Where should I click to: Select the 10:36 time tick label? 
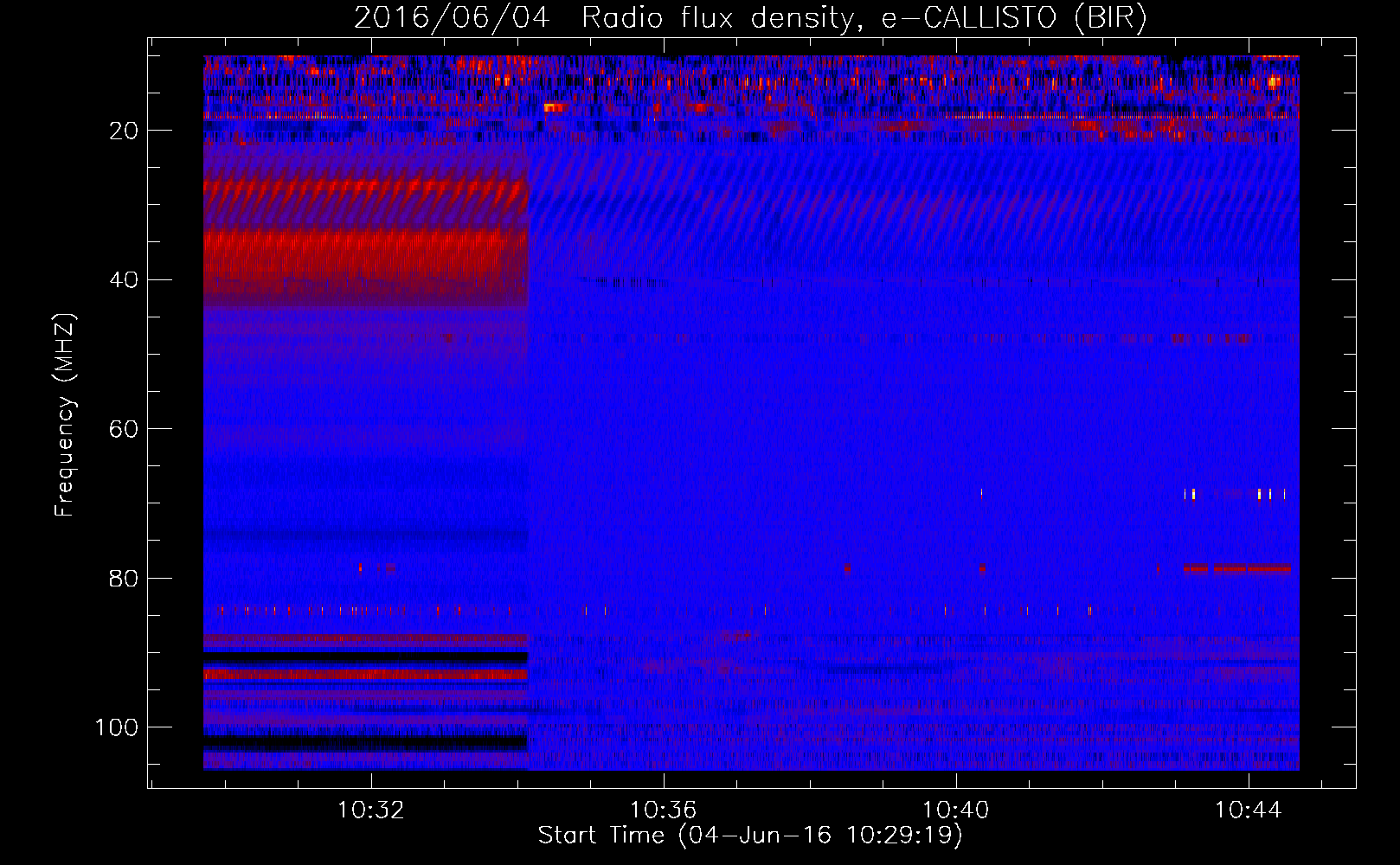click(664, 811)
